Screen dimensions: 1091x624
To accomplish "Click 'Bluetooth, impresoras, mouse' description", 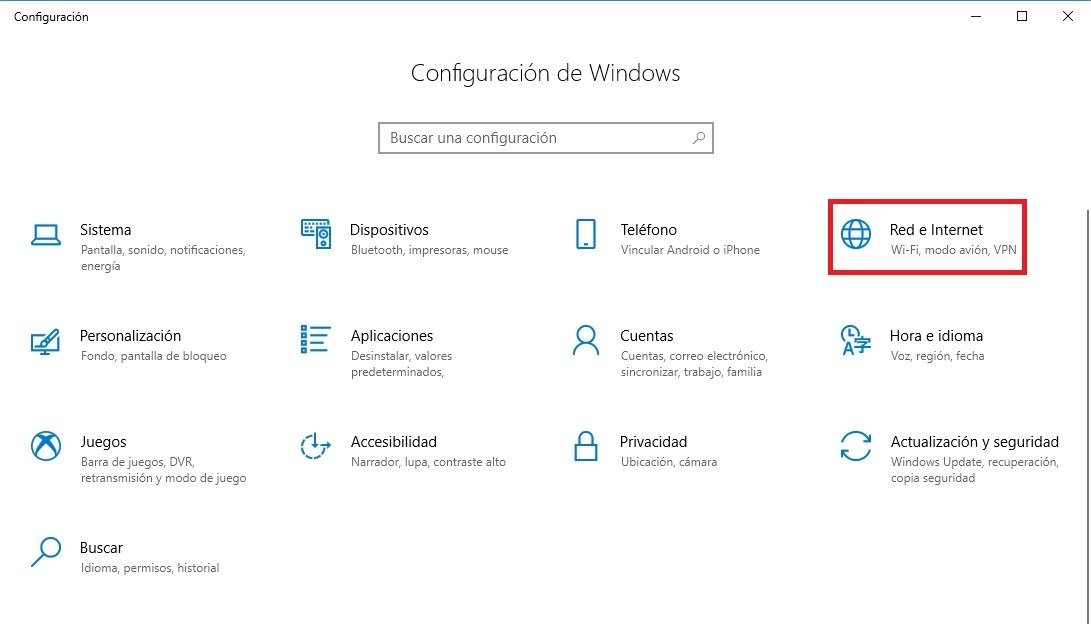I will [429, 250].
